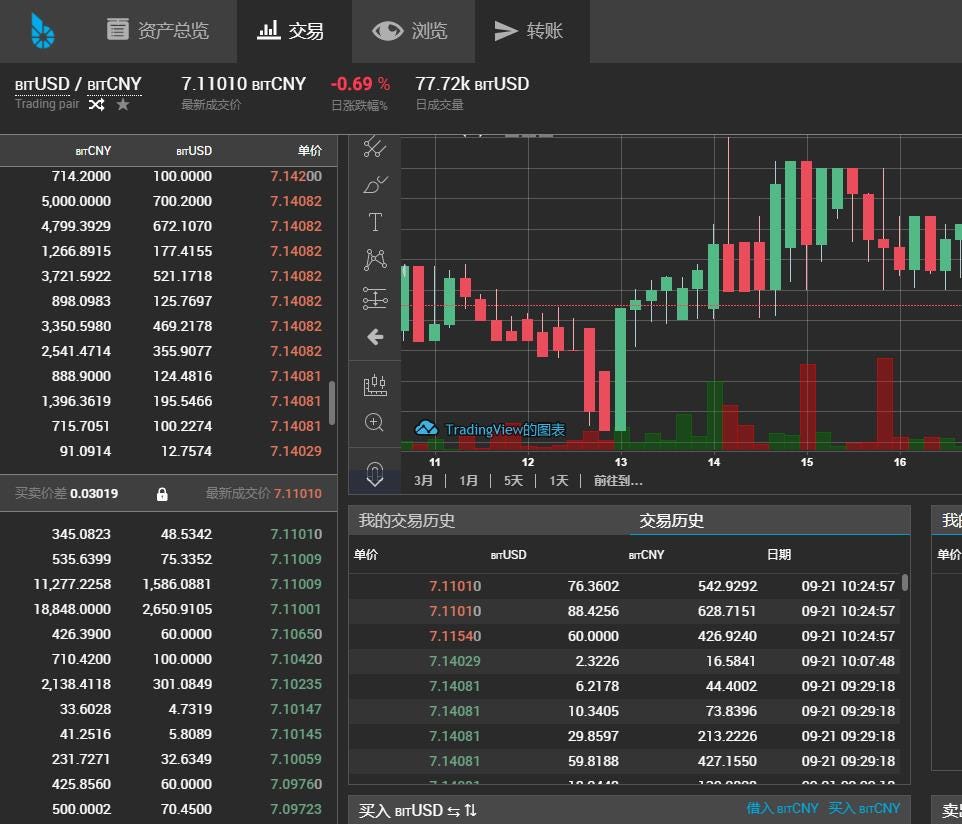This screenshot has width=962, height=824.
Task: Open the 交易 tab label
Action: pyautogui.click(x=306, y=31)
